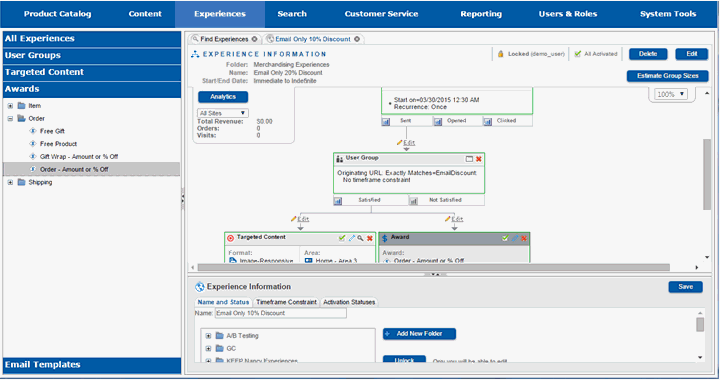The height and width of the screenshot is (380, 720).
Task: Open the Content menu
Action: pos(145,14)
